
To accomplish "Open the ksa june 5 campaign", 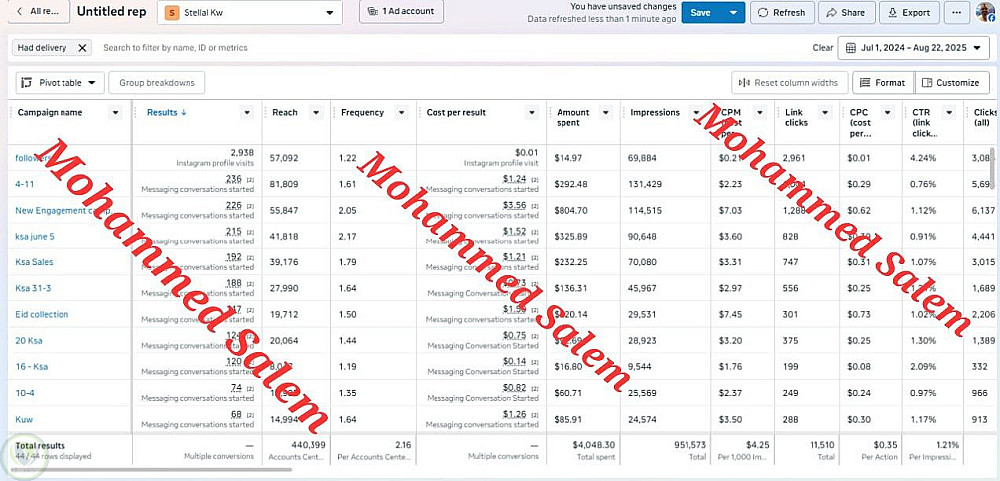I will click(35, 237).
